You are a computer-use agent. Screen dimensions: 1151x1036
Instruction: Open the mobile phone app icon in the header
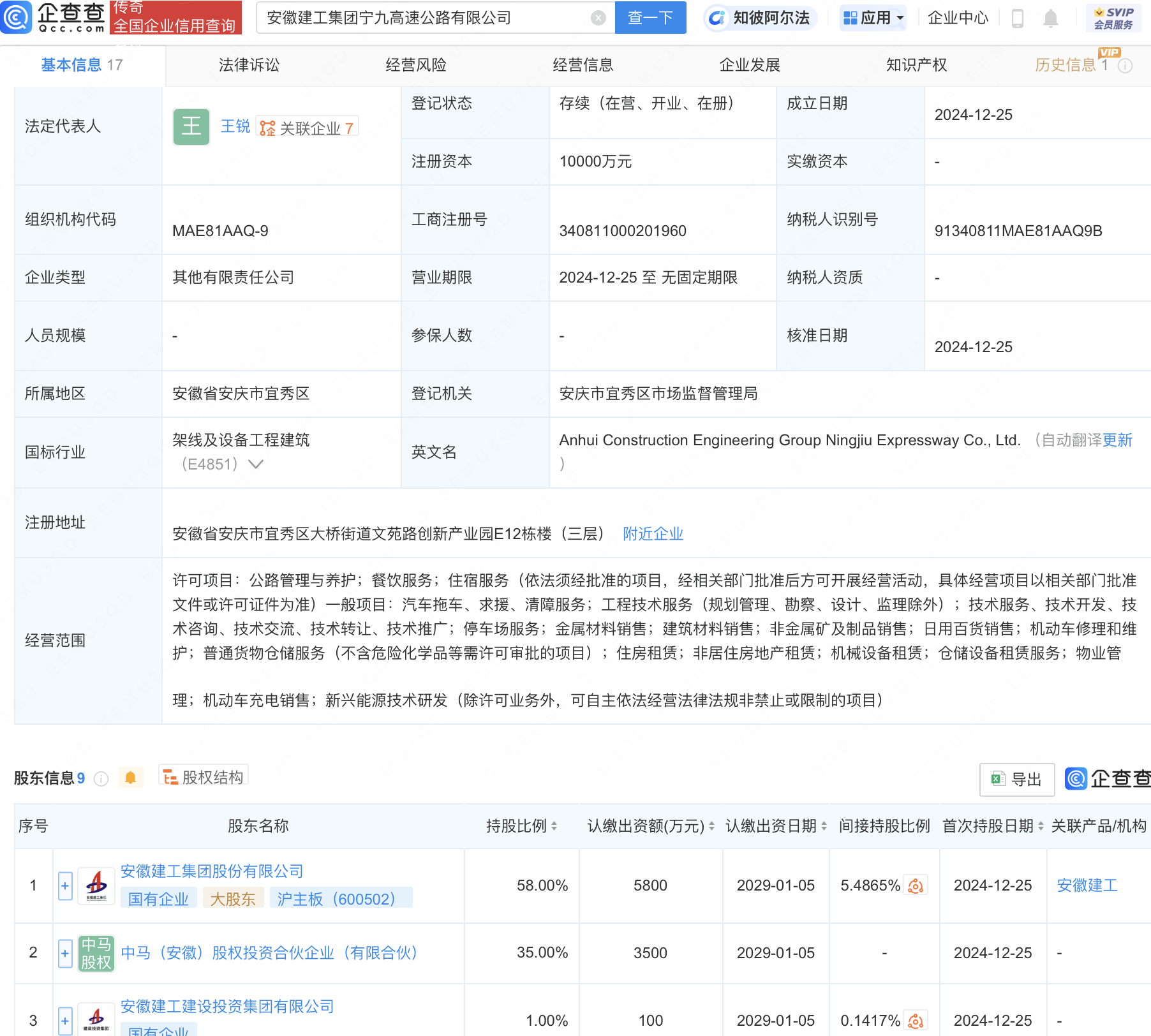click(1018, 18)
